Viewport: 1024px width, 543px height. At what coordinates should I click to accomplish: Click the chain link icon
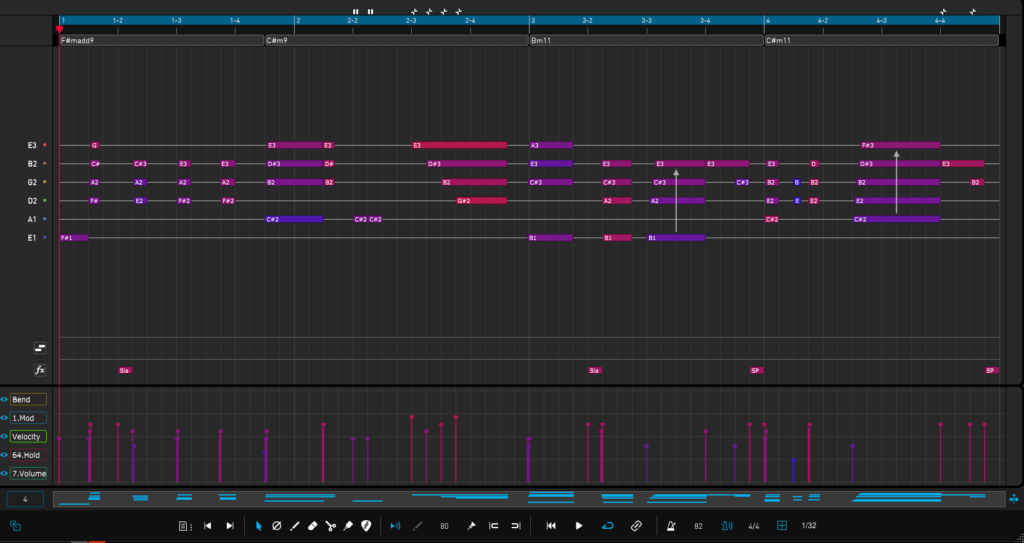coord(636,526)
